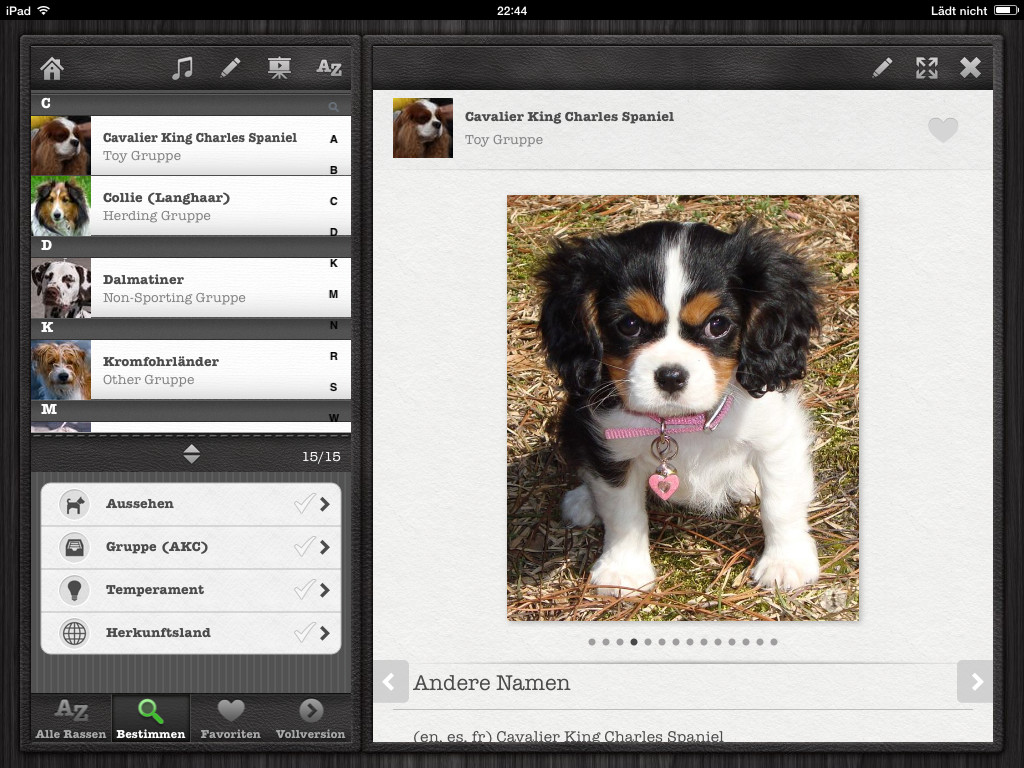Toggle the Gruppe (AKC) checkmark
The image size is (1024, 768).
coord(304,546)
